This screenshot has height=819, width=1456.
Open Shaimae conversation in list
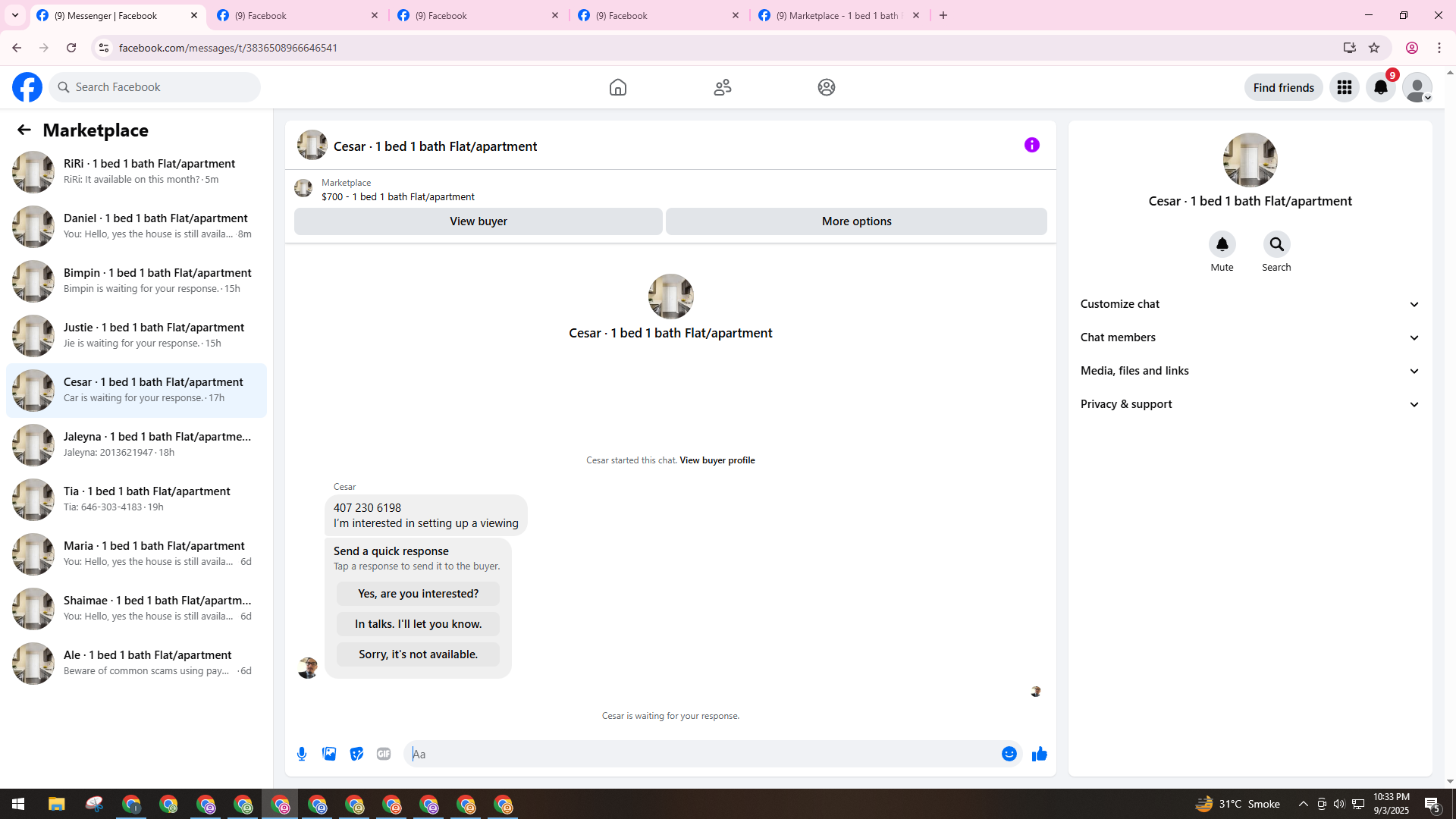136,608
